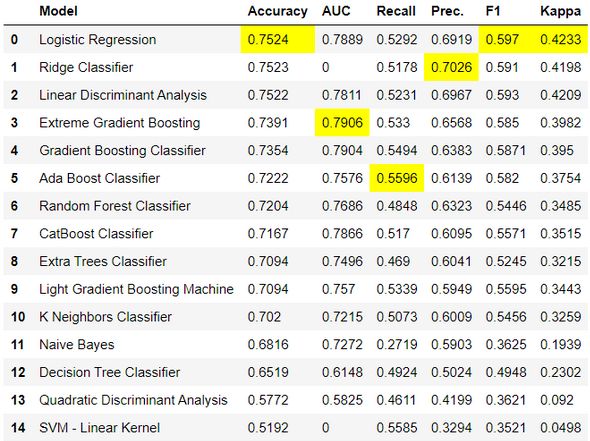Click row index 13

pos(18,400)
